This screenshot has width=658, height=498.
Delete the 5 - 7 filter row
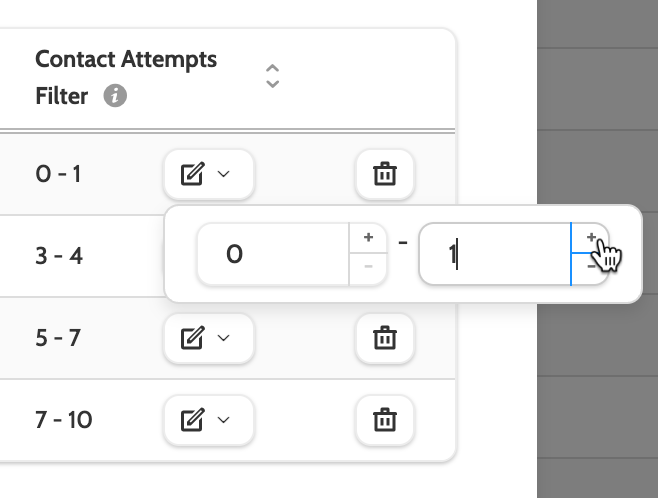(384, 338)
